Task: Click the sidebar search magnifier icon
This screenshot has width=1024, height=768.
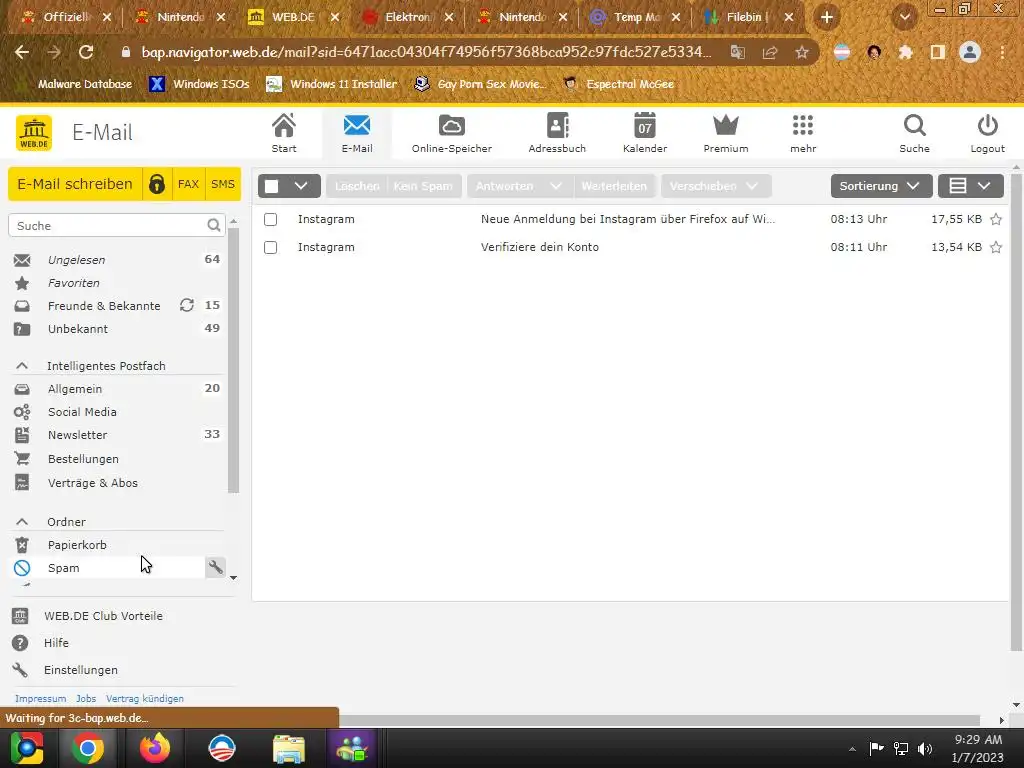Action: tap(214, 225)
